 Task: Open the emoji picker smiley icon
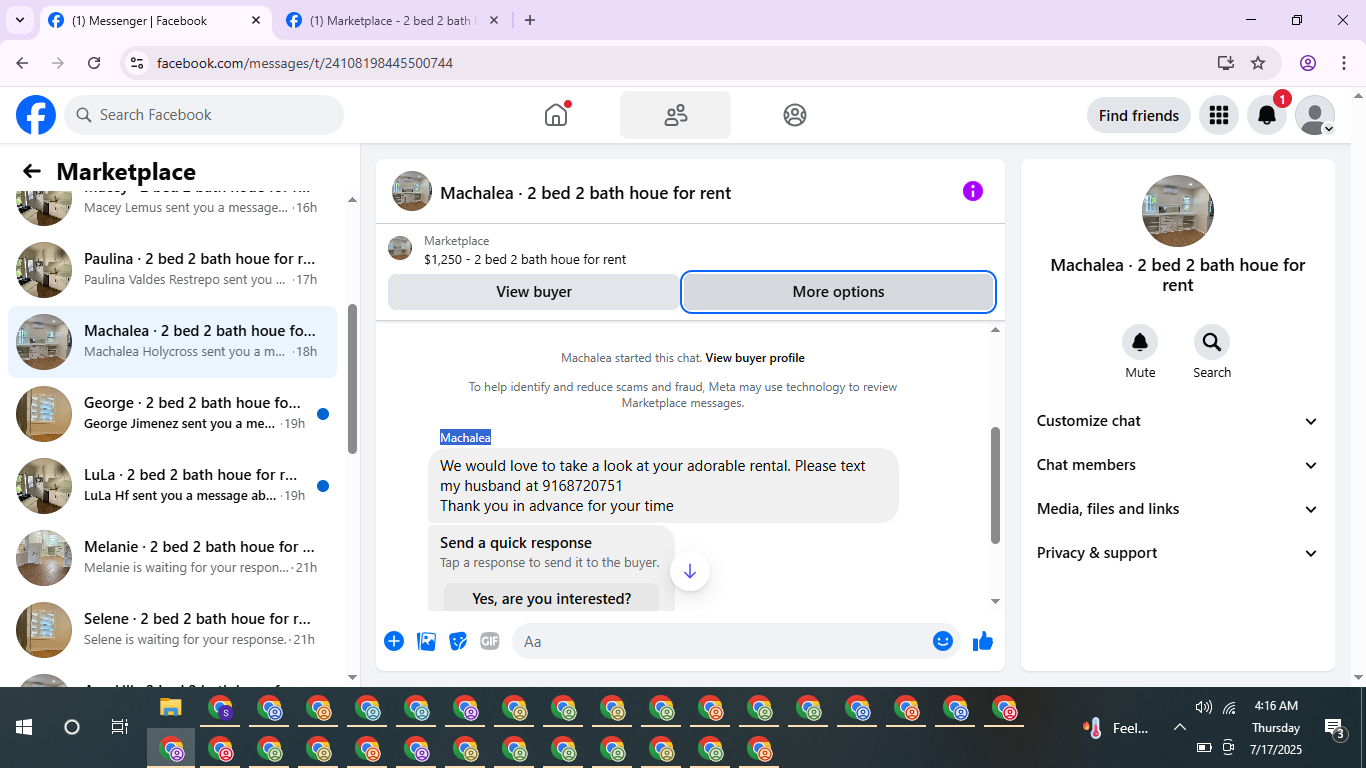[943, 641]
